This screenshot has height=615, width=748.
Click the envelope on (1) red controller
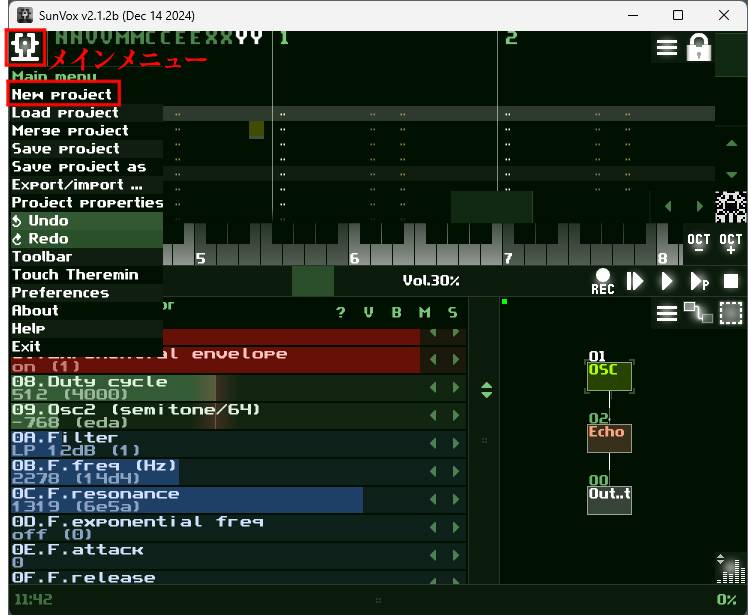[x=215, y=360]
